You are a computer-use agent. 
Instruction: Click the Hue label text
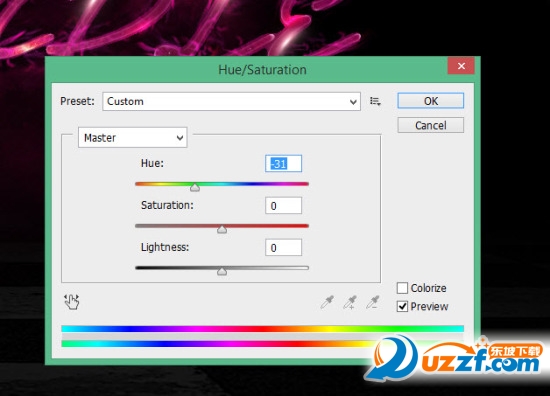tap(152, 163)
